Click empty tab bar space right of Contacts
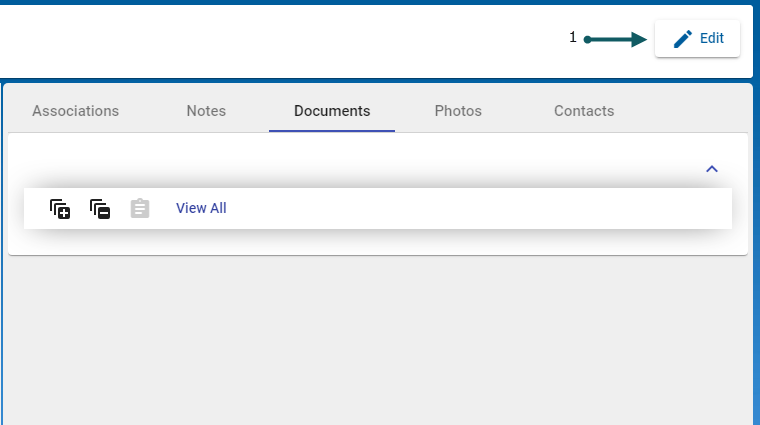Image resolution: width=760 pixels, height=425 pixels. (x=690, y=111)
